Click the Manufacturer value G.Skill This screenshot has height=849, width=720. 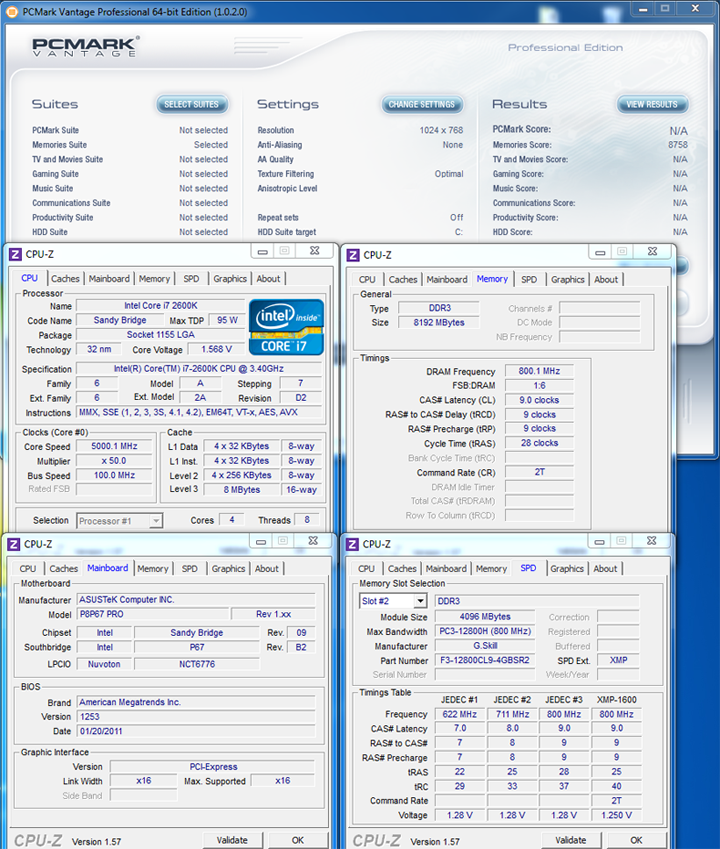pyautogui.click(x=485, y=646)
